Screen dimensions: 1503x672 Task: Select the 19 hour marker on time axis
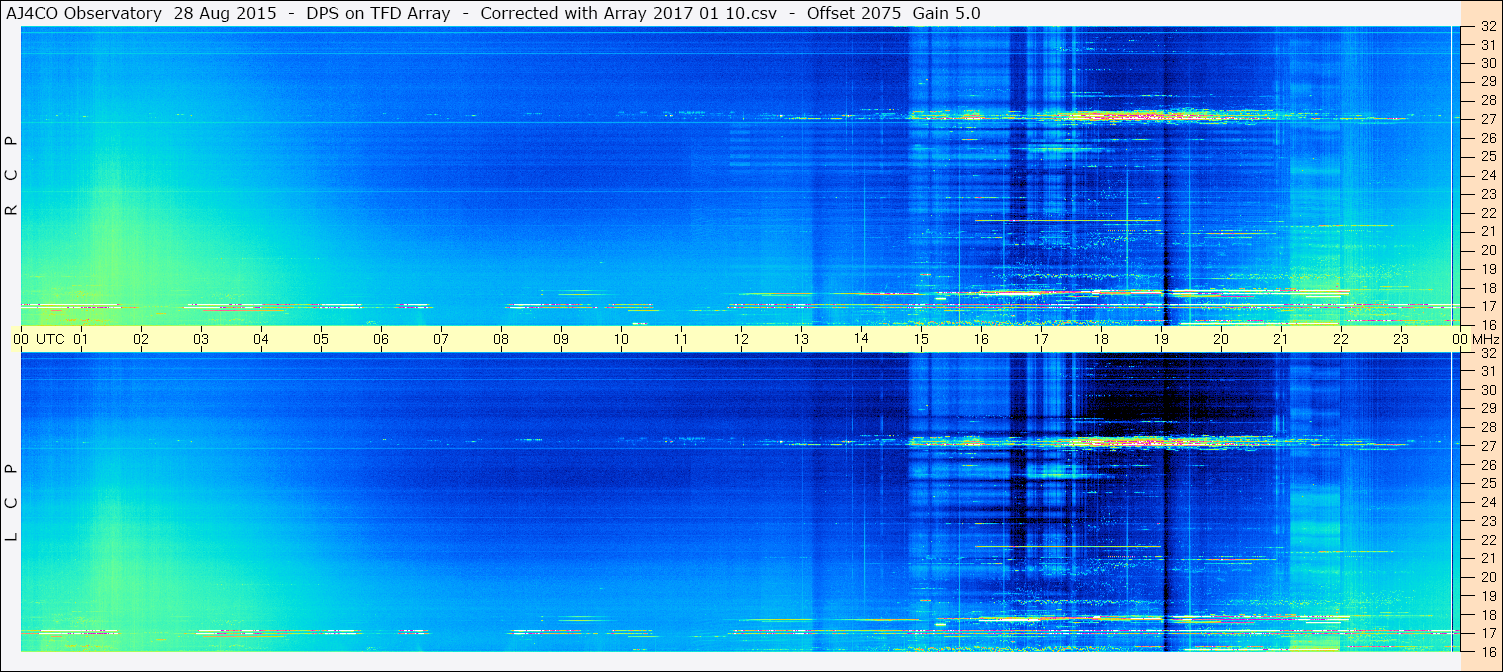tap(1161, 340)
